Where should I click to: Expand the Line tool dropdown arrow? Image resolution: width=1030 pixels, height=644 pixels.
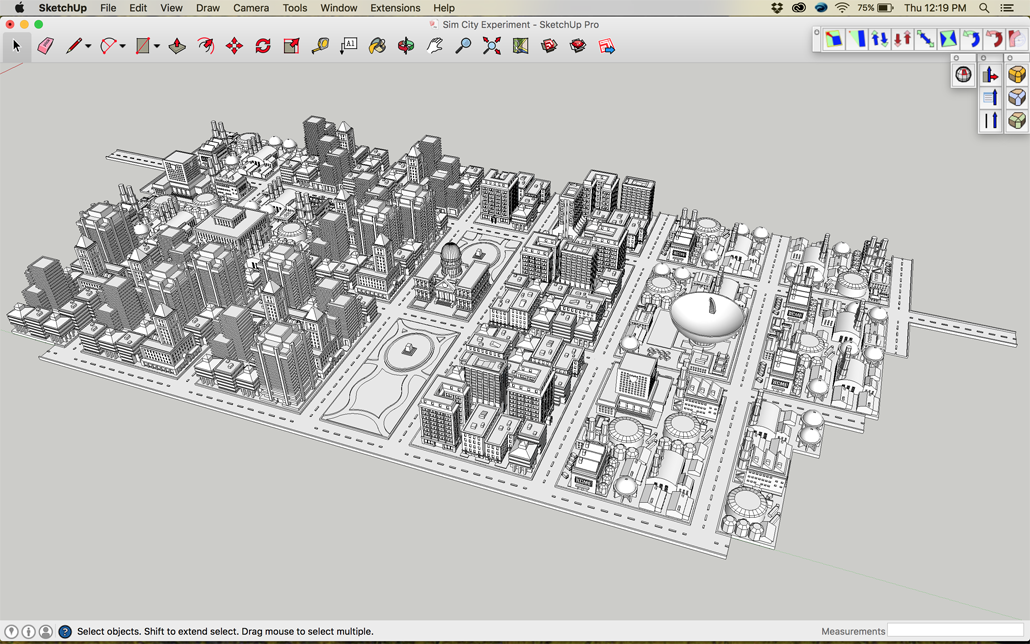pos(88,47)
